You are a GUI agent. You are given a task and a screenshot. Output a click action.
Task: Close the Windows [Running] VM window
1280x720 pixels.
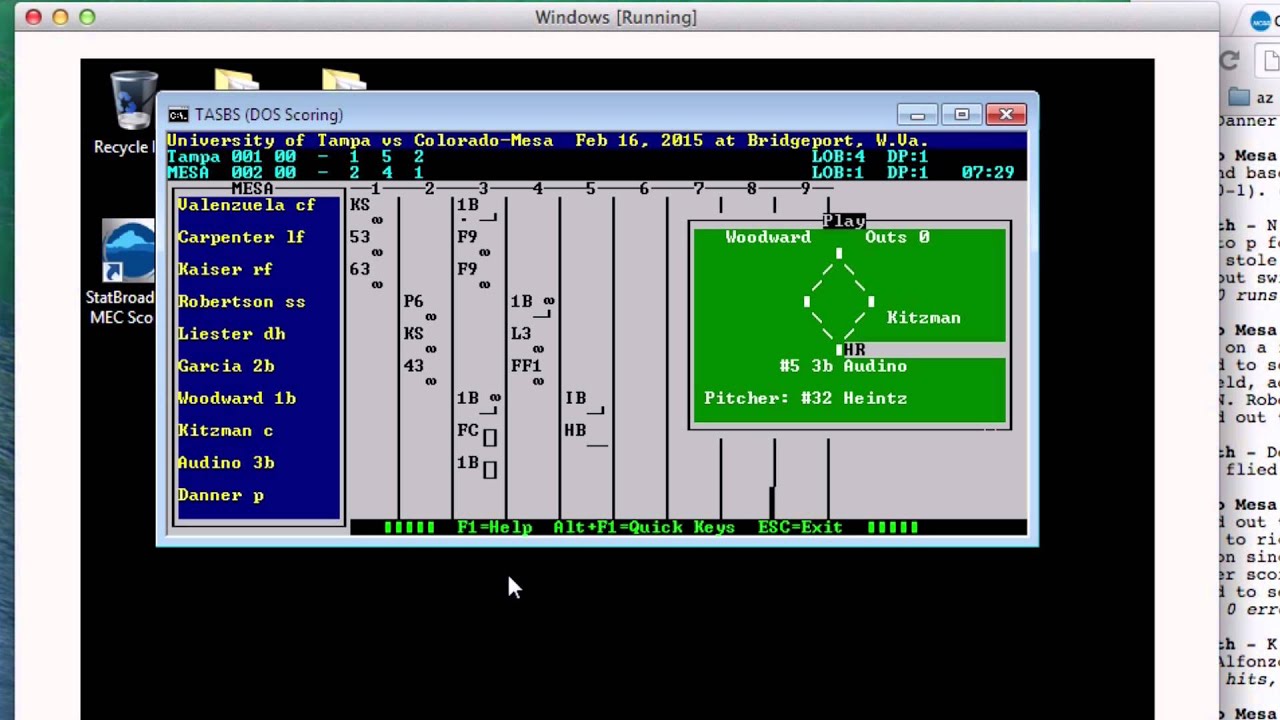[33, 17]
